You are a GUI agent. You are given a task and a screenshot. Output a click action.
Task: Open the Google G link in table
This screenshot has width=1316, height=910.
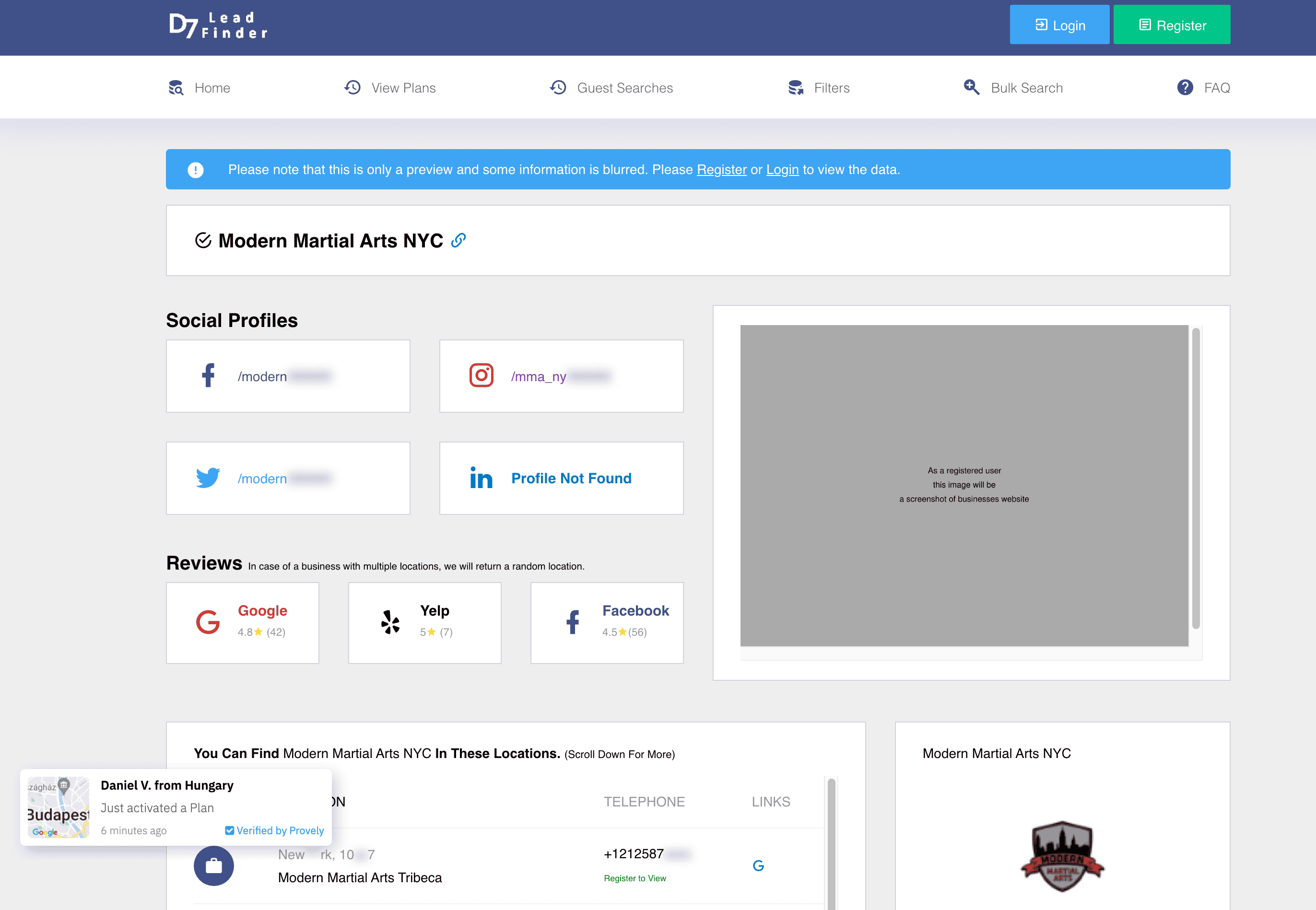click(758, 865)
